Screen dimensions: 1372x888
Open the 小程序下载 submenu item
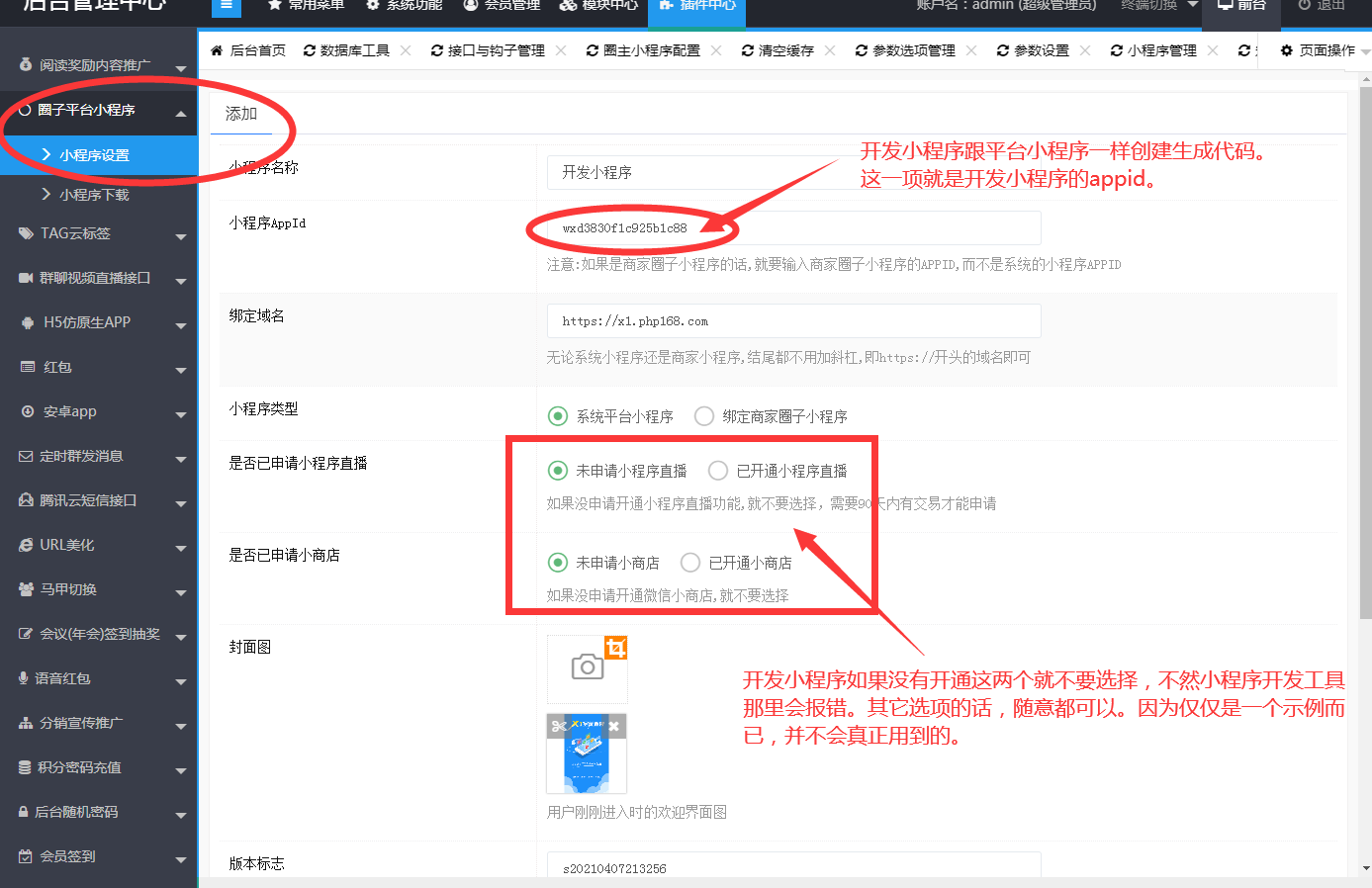coord(94,195)
